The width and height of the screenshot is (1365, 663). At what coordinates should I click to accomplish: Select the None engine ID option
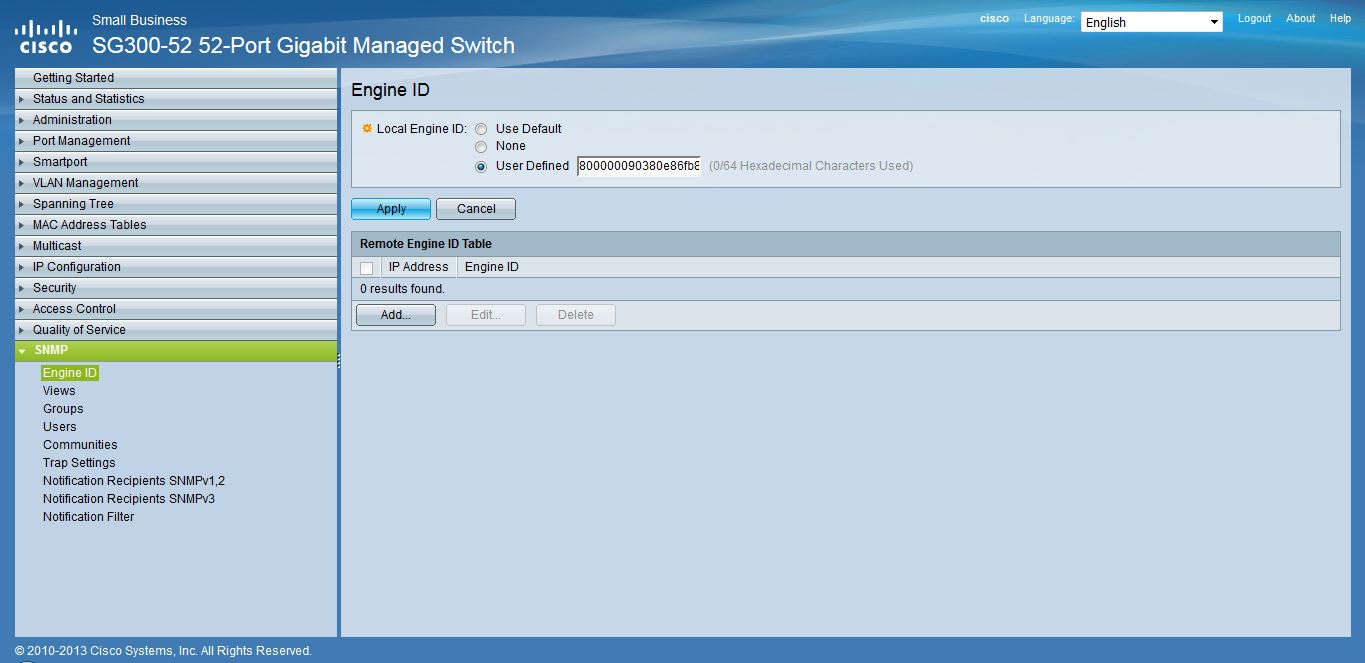(x=482, y=147)
